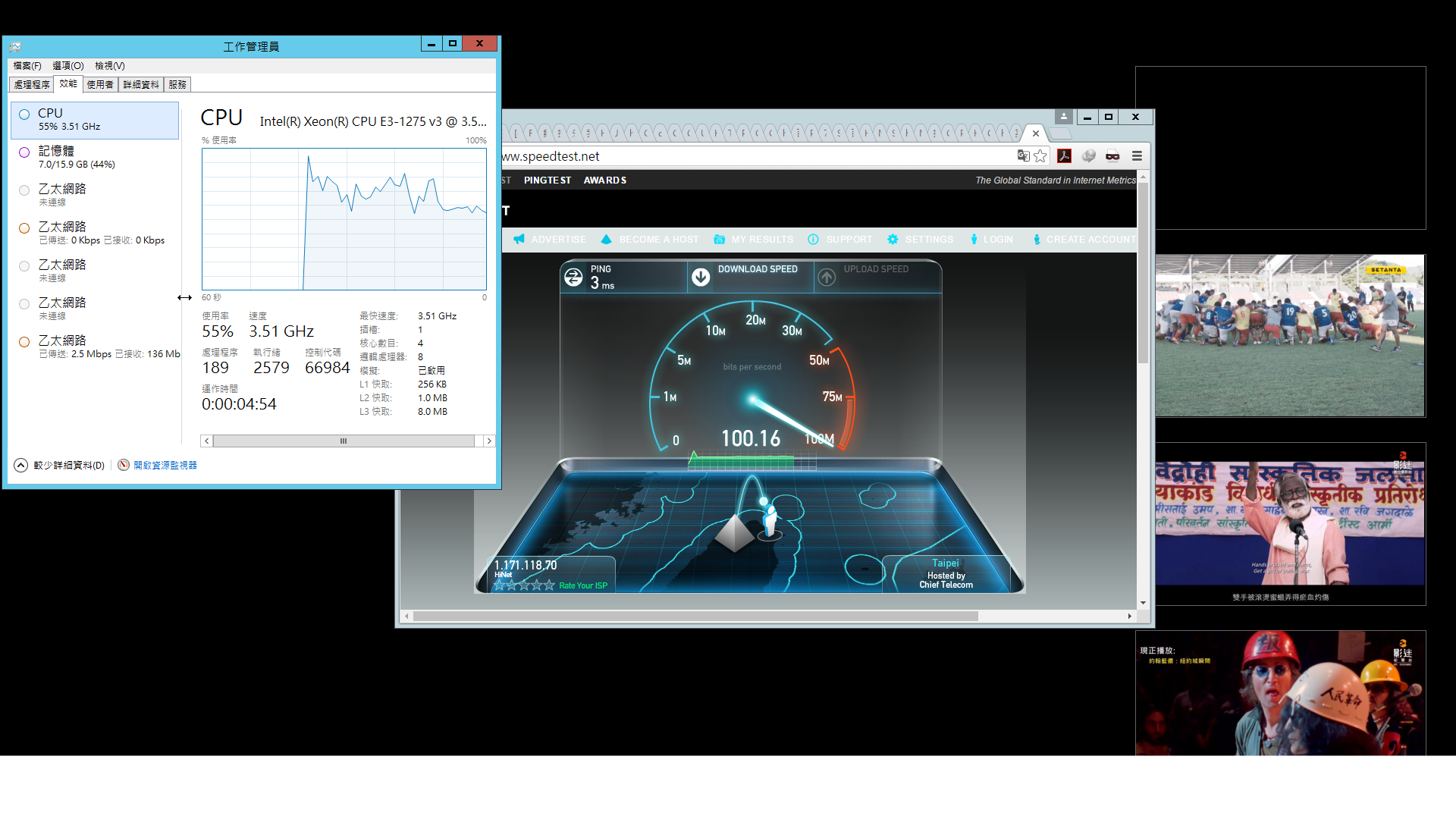
Task: Click the browser vertical scrollbar thumb
Action: (x=1143, y=273)
